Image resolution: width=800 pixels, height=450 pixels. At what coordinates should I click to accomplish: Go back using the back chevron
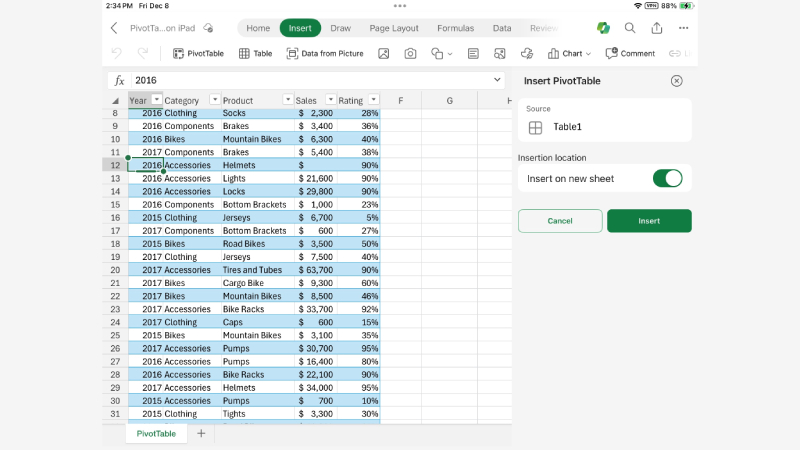tap(114, 28)
